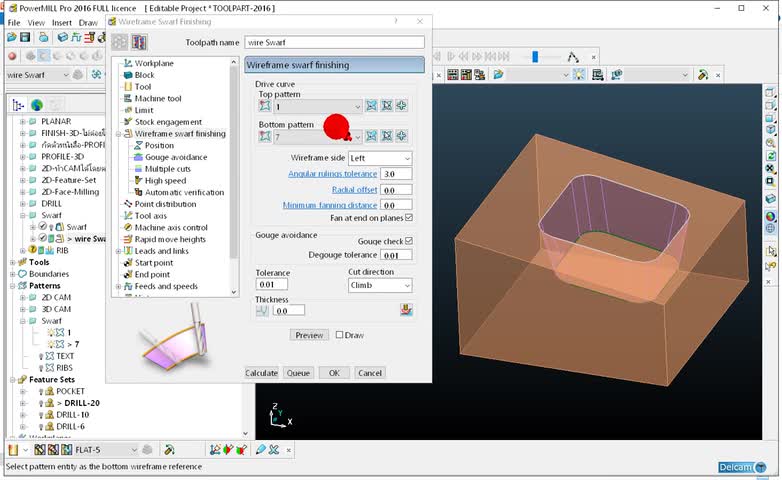This screenshot has height=480, width=782.
Task: Open the View menu
Action: click(x=36, y=22)
